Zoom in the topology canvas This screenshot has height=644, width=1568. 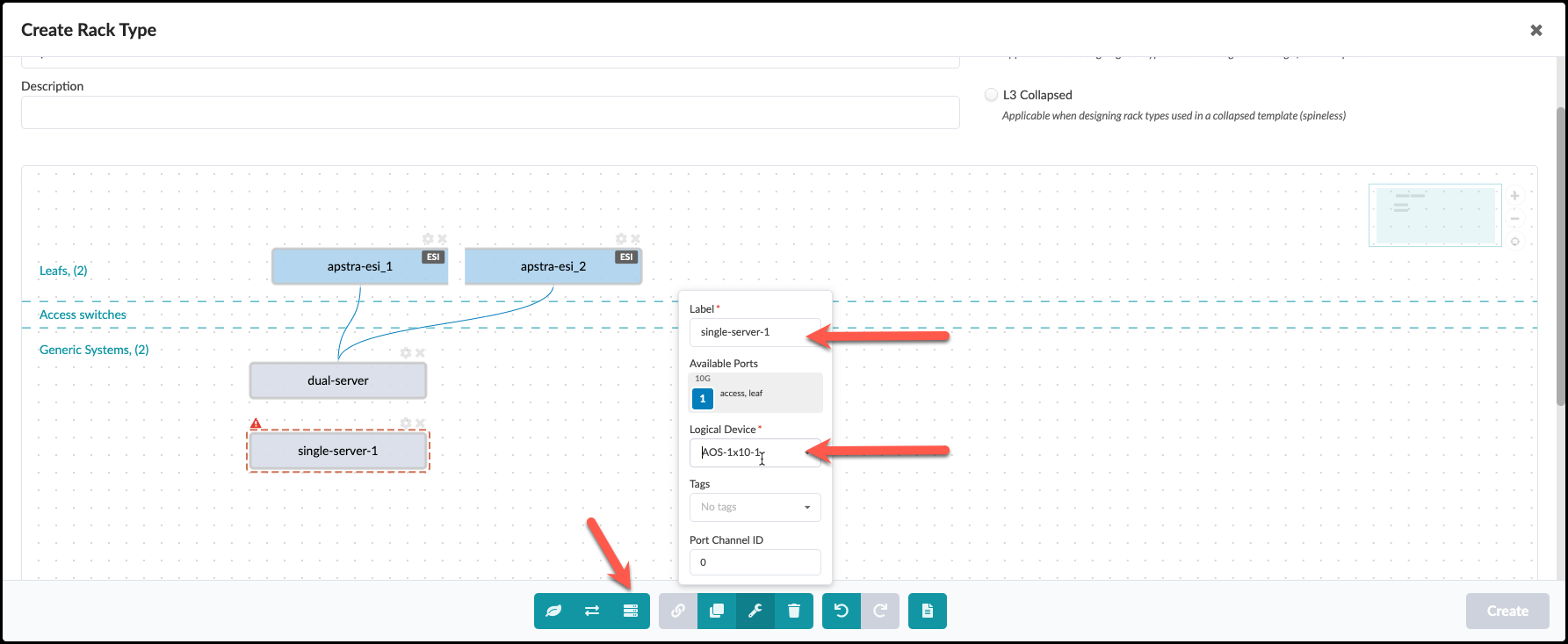[x=1514, y=196]
